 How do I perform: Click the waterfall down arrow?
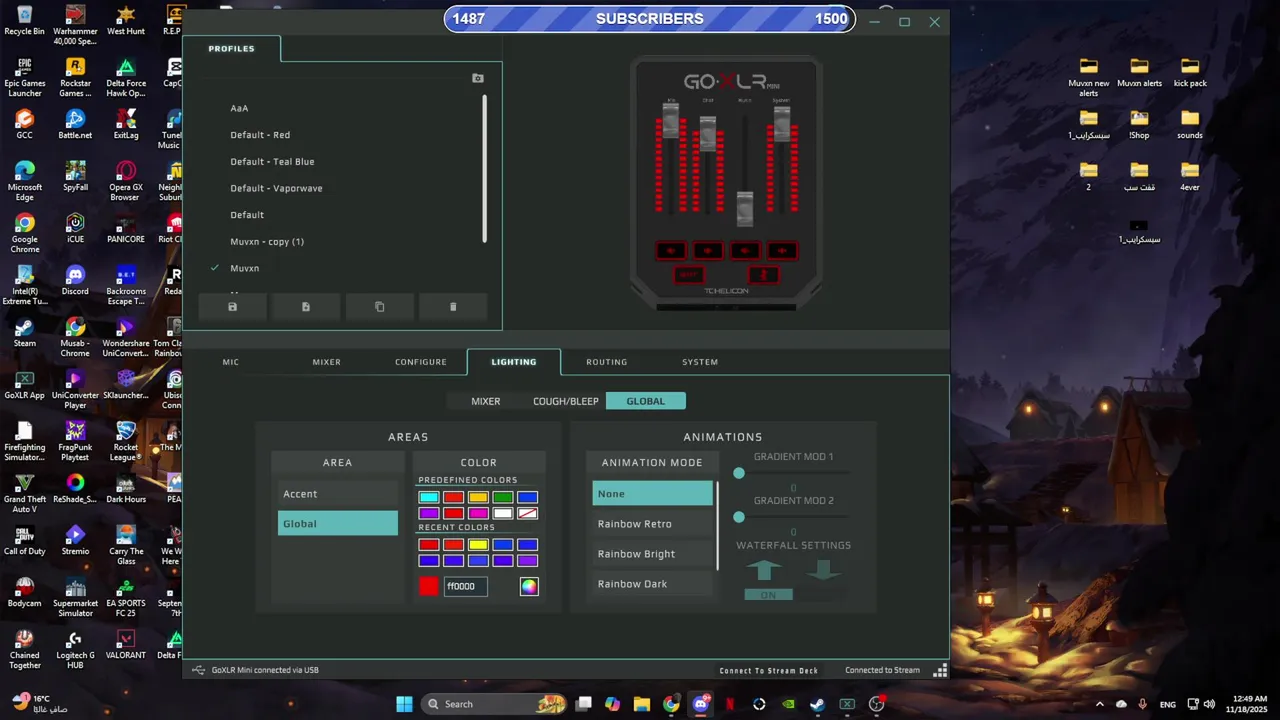coord(822,569)
